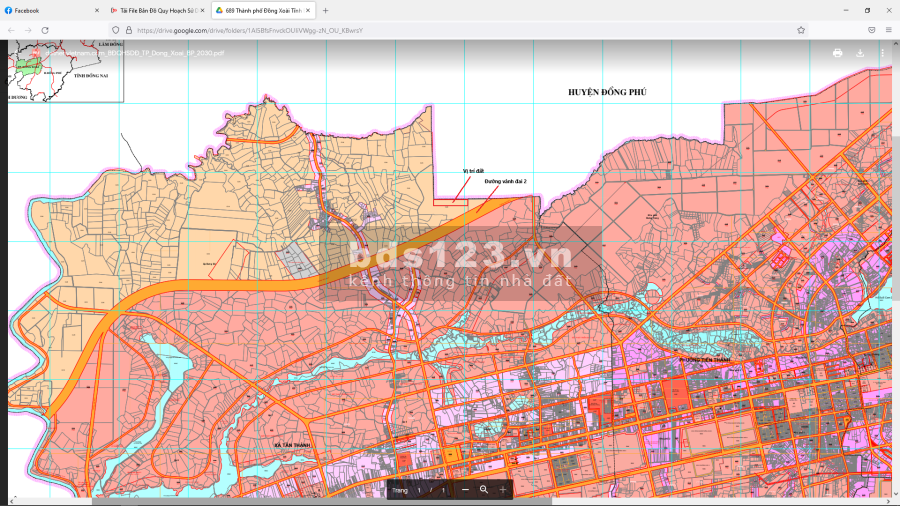The image size is (900, 506).
Task: Minimize the browser window
Action: click(x=845, y=10)
